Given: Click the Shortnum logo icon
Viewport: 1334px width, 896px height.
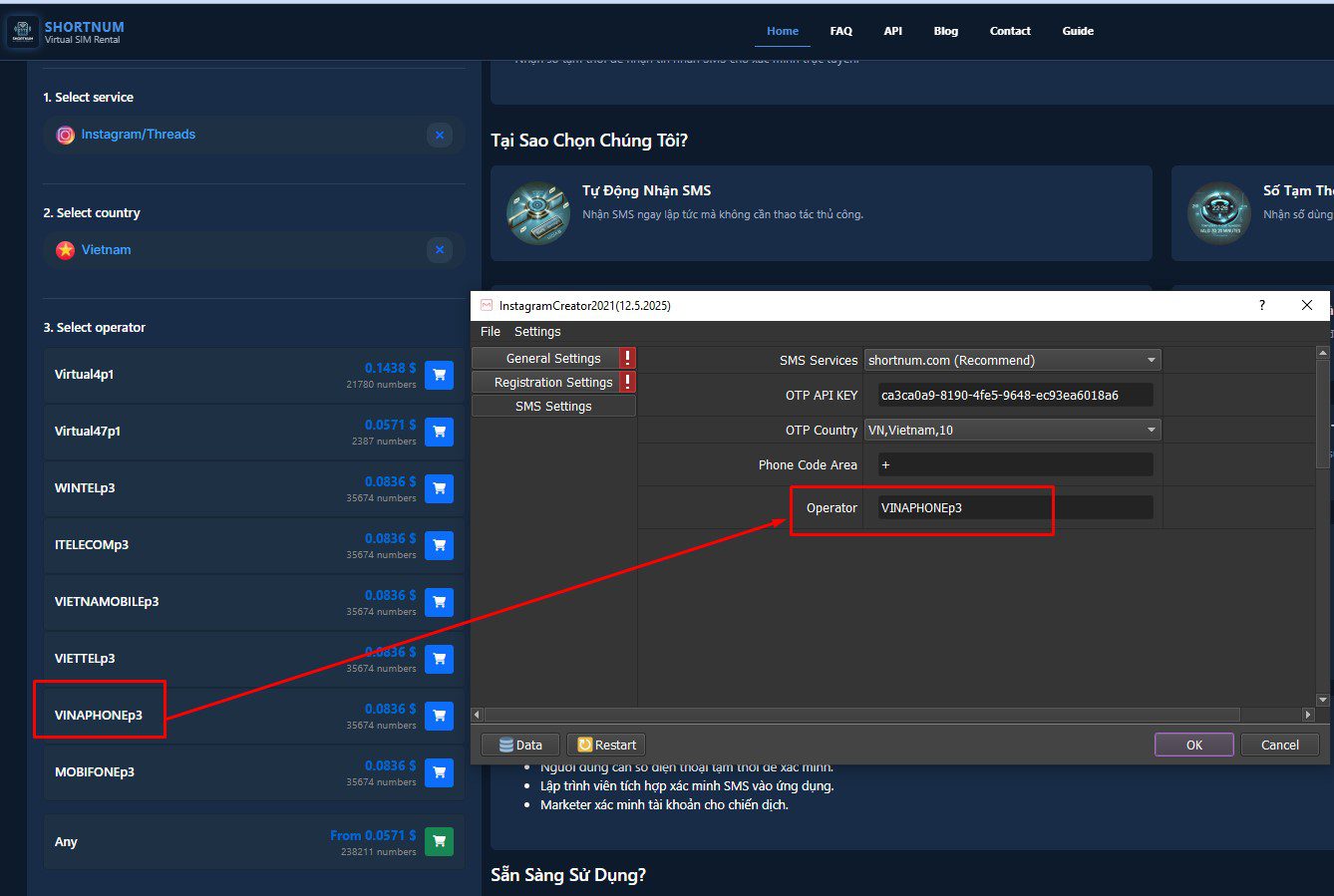Looking at the screenshot, I should (x=23, y=32).
